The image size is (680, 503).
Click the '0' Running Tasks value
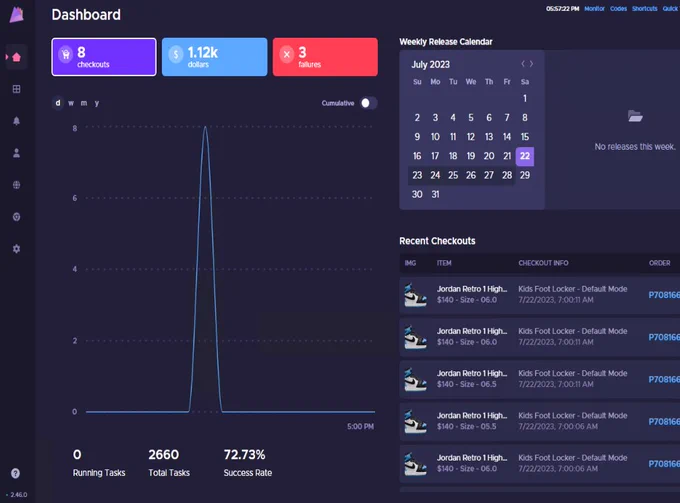pyautogui.click(x=77, y=454)
